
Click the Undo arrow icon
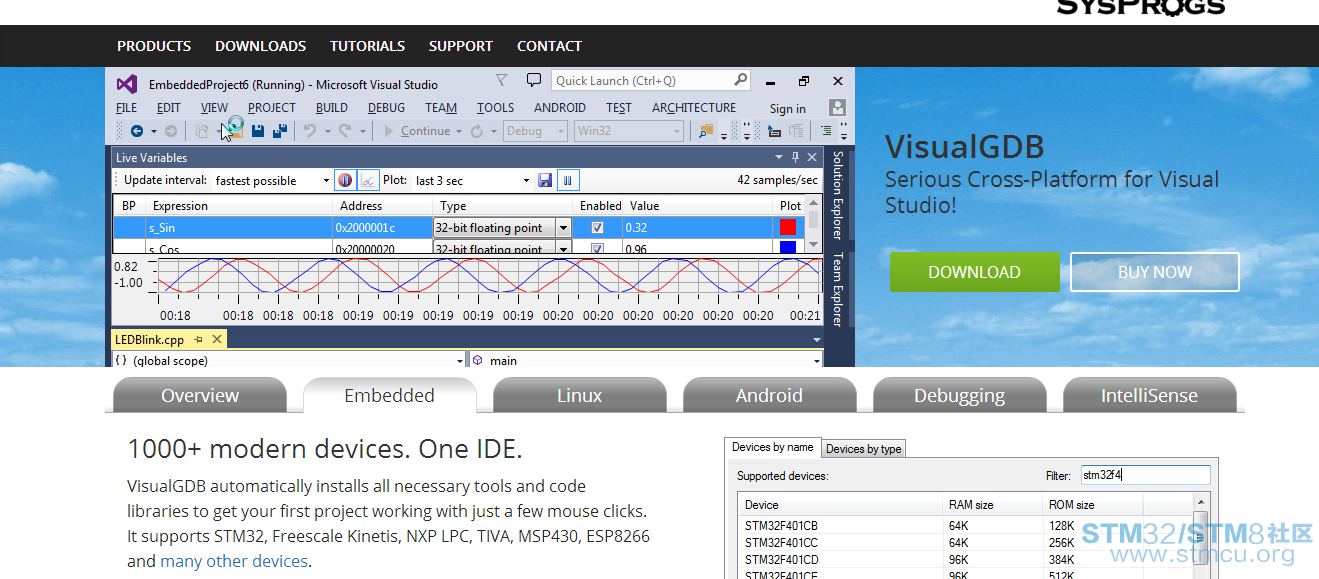310,131
